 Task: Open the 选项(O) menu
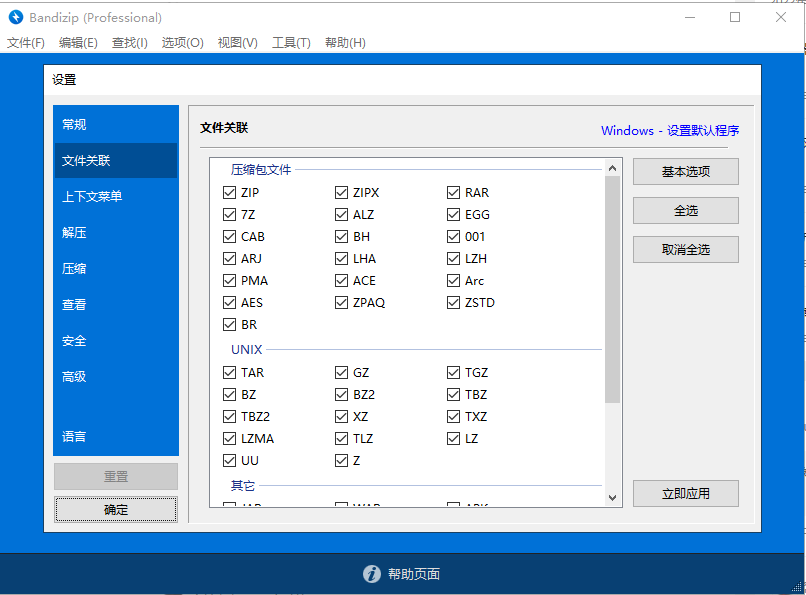182,43
